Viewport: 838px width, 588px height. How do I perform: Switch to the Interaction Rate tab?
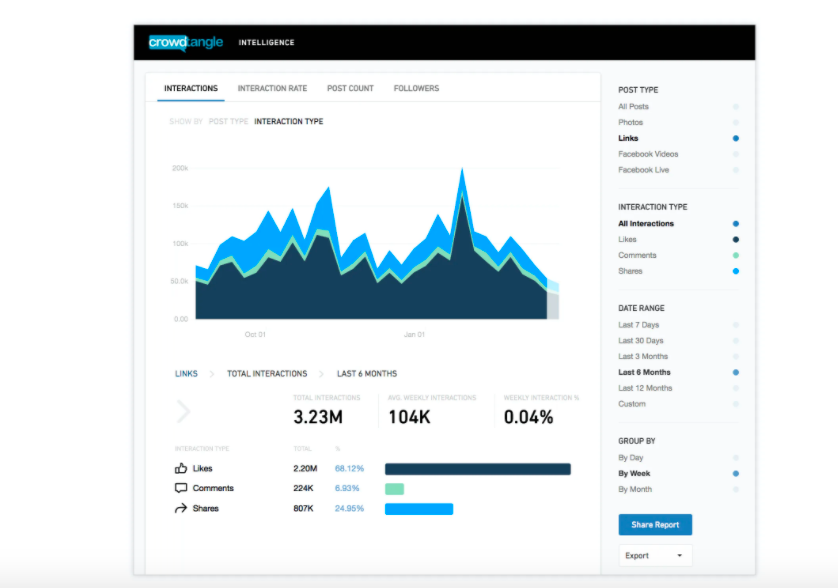(x=272, y=88)
